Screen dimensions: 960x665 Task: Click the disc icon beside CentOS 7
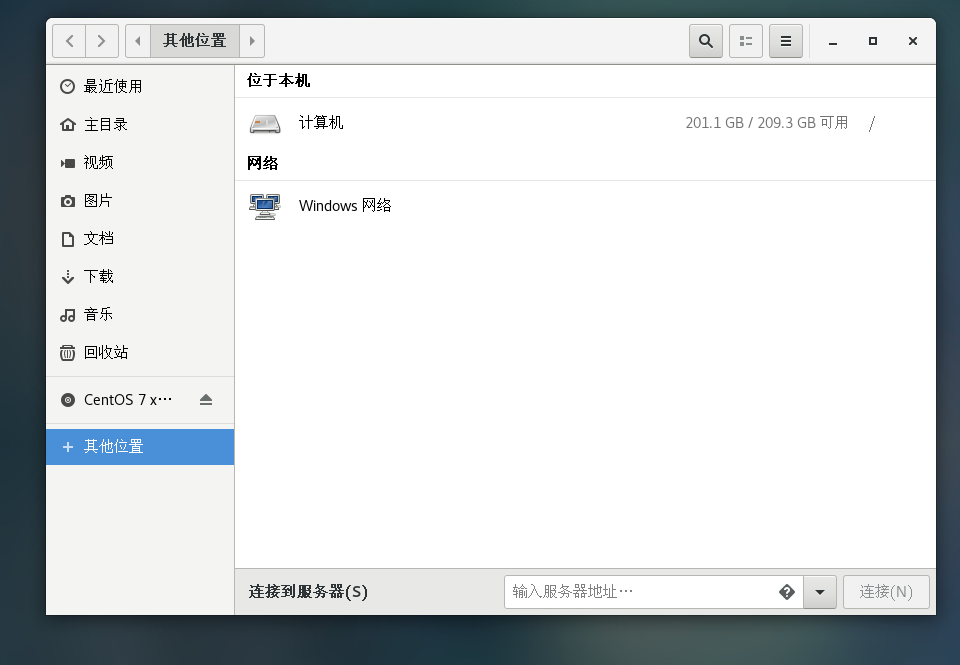coord(67,400)
